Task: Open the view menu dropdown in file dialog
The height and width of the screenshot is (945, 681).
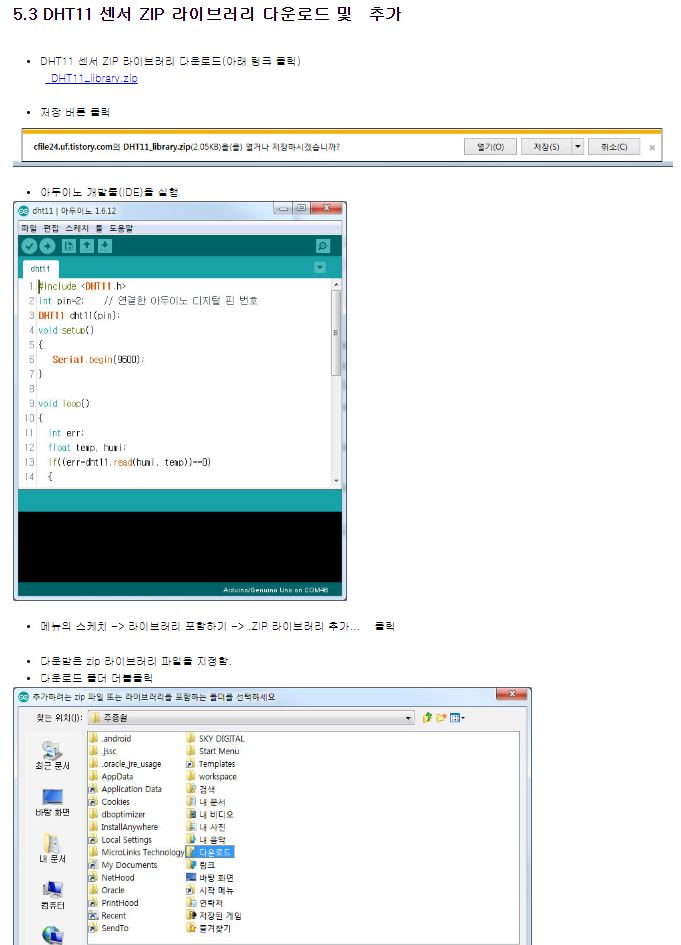Action: [457, 718]
